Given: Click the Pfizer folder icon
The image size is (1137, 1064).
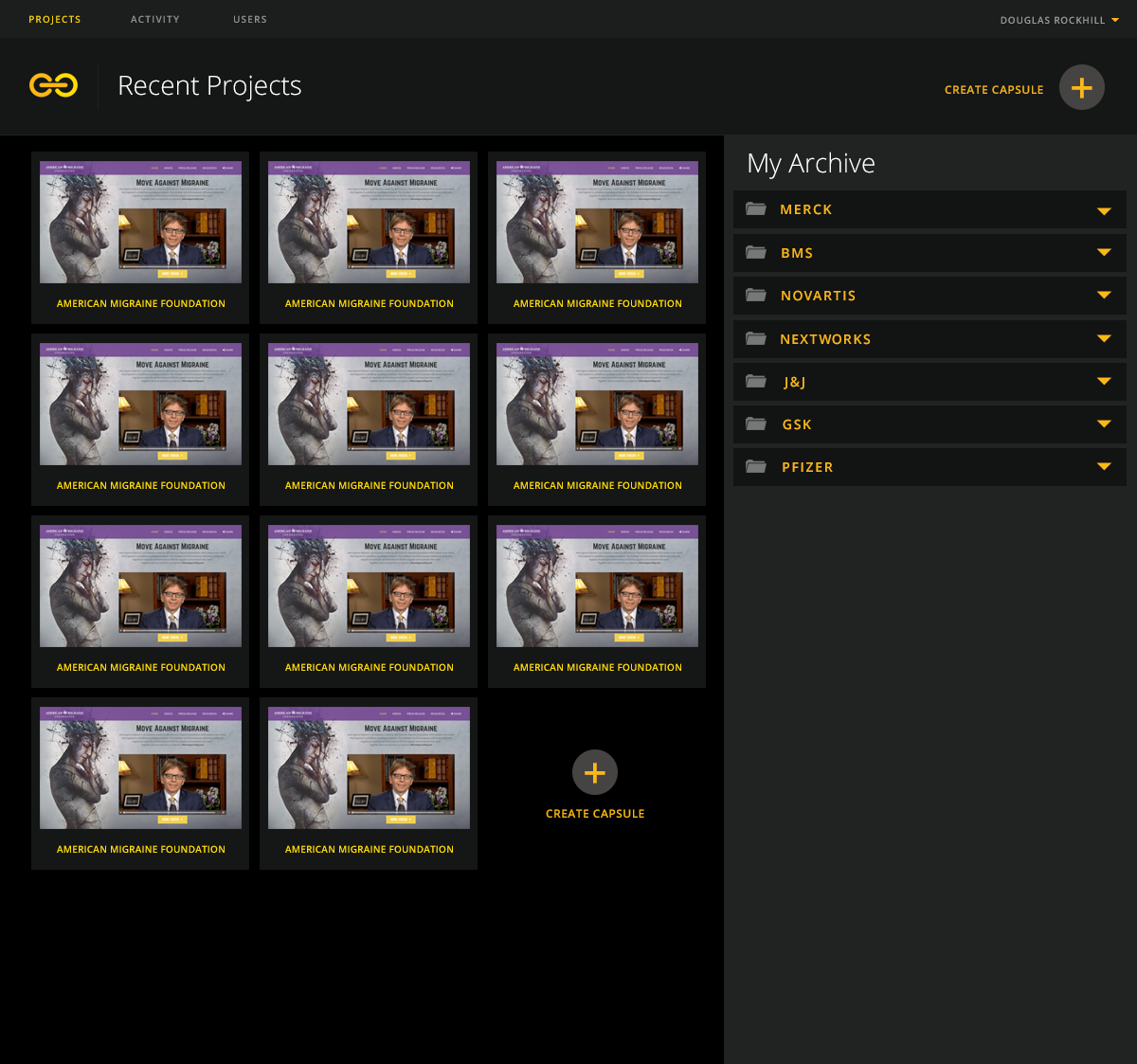Looking at the screenshot, I should pyautogui.click(x=756, y=466).
